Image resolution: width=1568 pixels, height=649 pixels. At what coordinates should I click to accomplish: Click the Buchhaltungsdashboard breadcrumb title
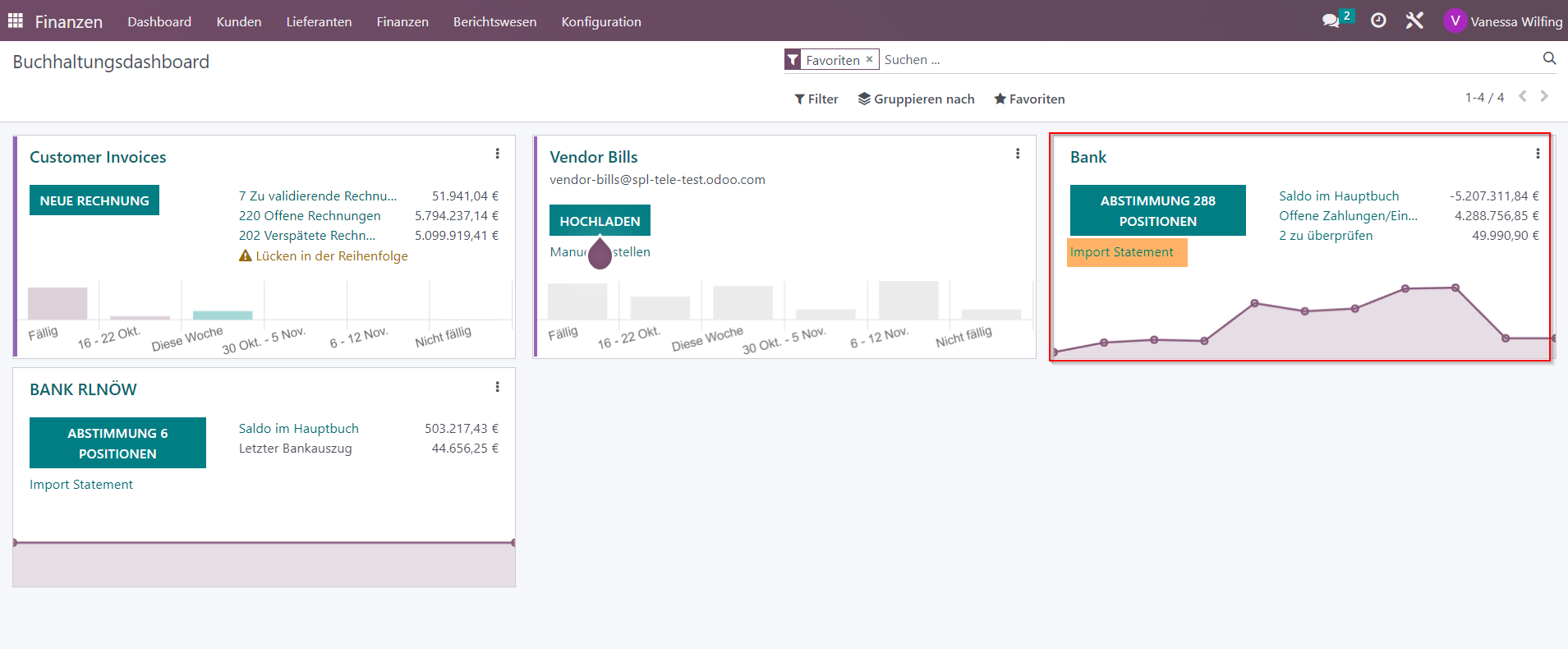pos(111,62)
